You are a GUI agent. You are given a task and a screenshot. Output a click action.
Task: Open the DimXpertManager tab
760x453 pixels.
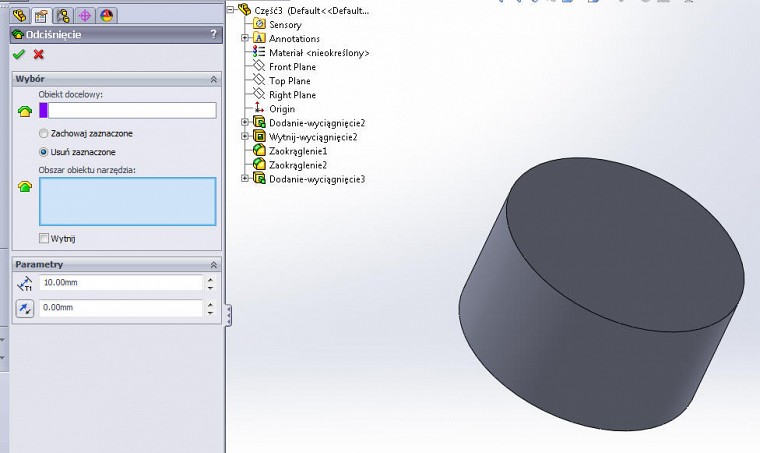point(85,16)
